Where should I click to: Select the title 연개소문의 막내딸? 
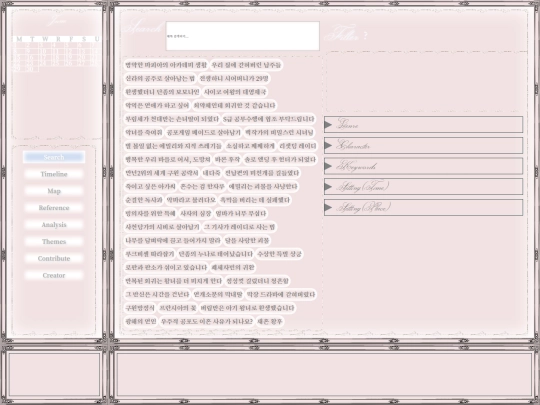click(x=218, y=294)
